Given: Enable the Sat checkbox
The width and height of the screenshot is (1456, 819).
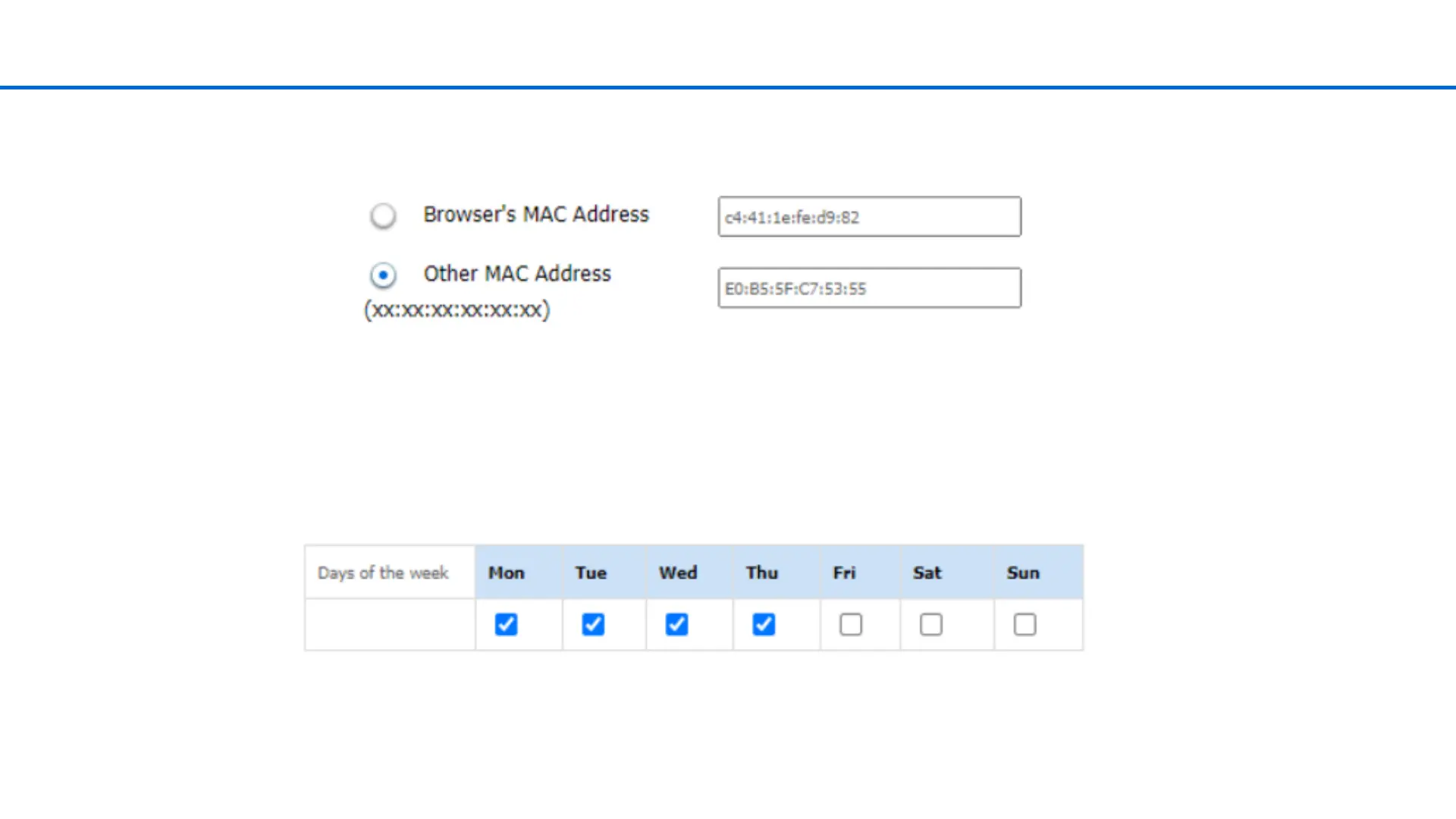Looking at the screenshot, I should pyautogui.click(x=931, y=624).
